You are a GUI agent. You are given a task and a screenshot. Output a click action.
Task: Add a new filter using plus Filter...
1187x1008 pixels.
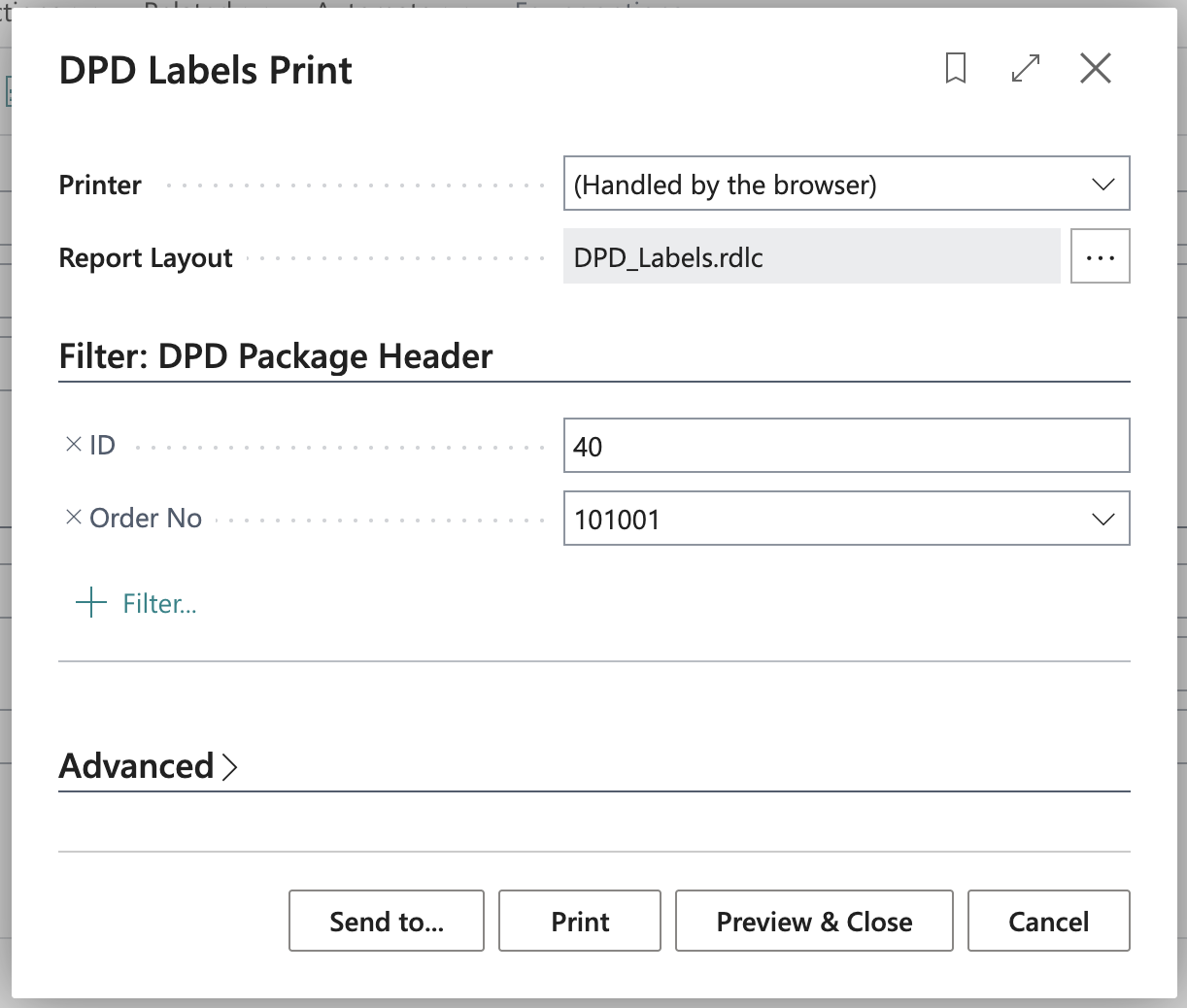[137, 603]
